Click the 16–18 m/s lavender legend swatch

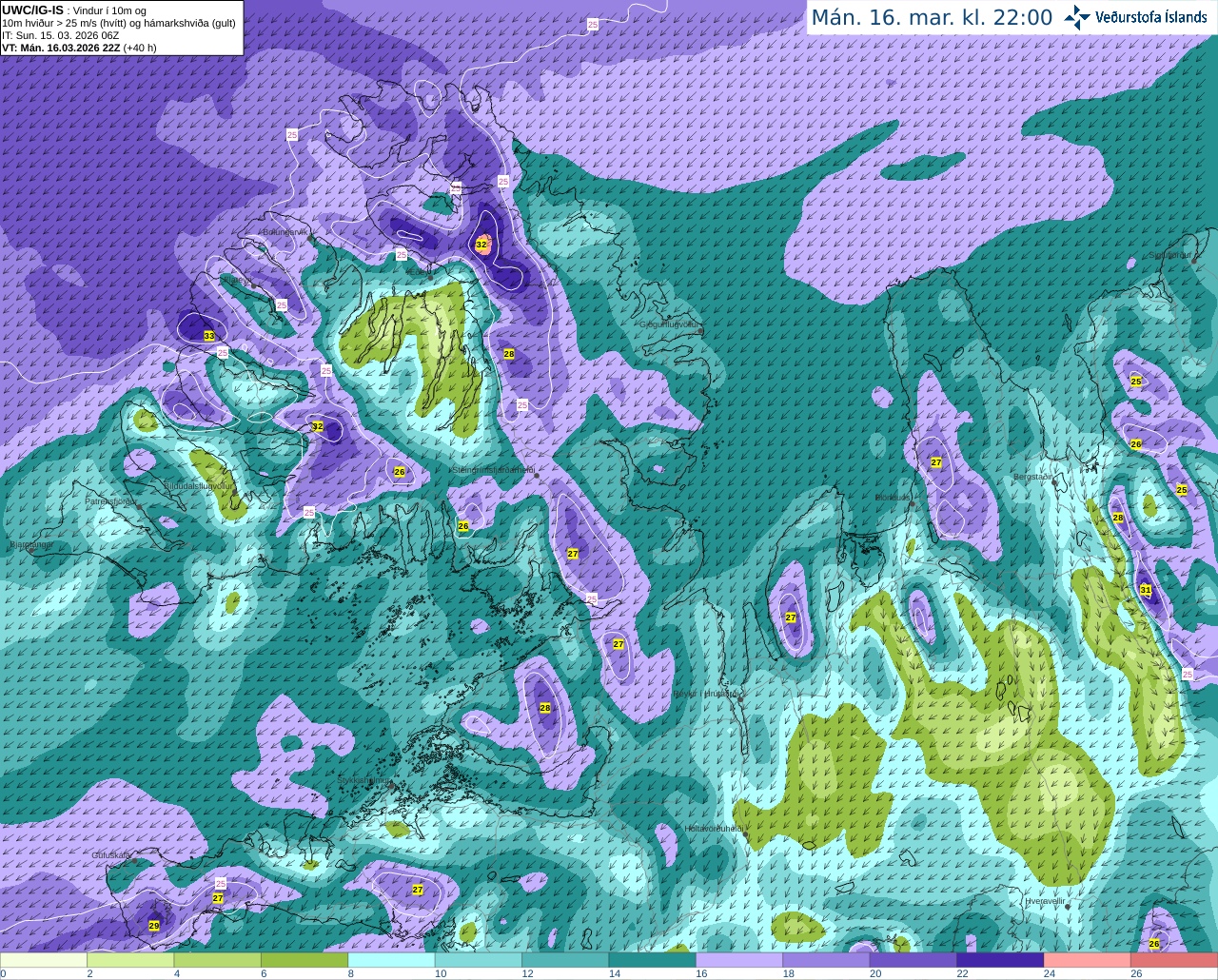pyautogui.click(x=740, y=959)
